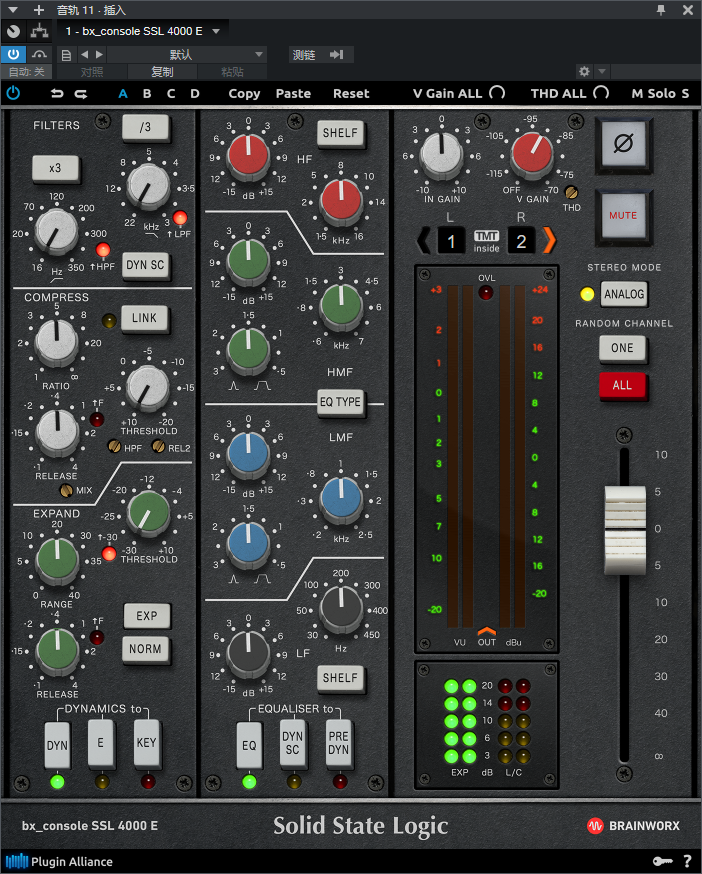This screenshot has height=874, width=702.
Task: Expand the settings gear dropdown arrow
Action: tap(602, 71)
